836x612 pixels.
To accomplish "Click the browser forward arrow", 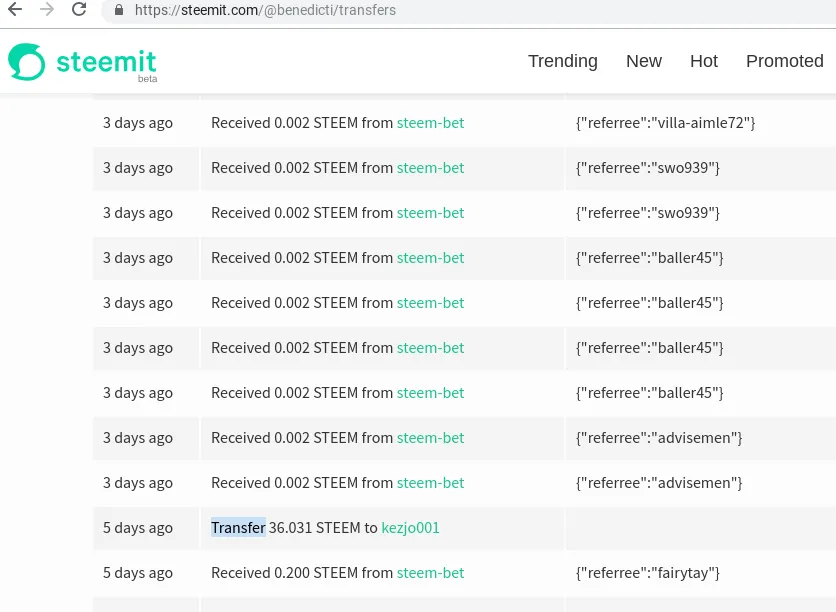I will 46,10.
